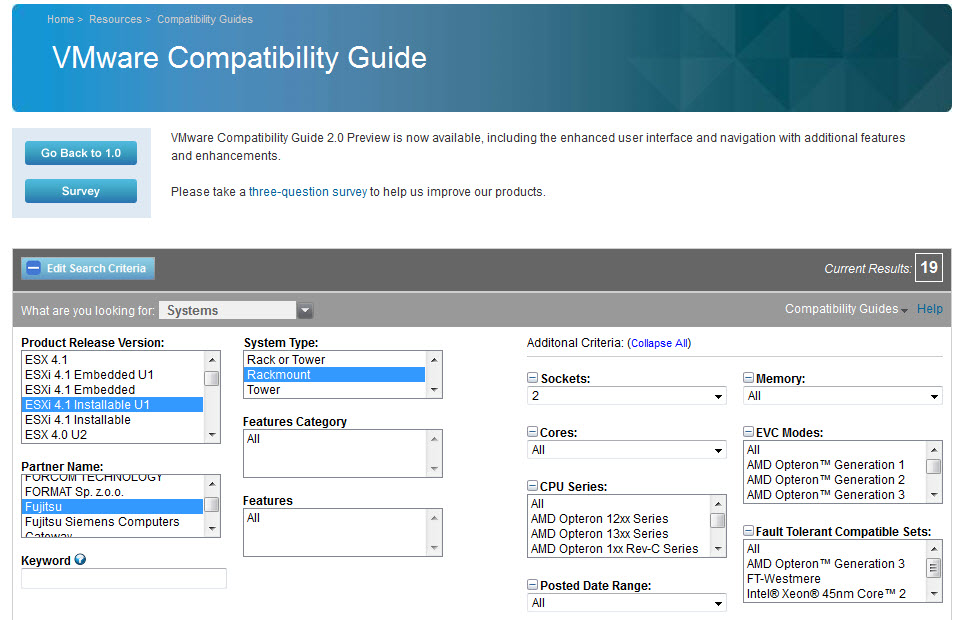Collapse the Posted Date Range section
The image size is (973, 620).
click(x=532, y=585)
